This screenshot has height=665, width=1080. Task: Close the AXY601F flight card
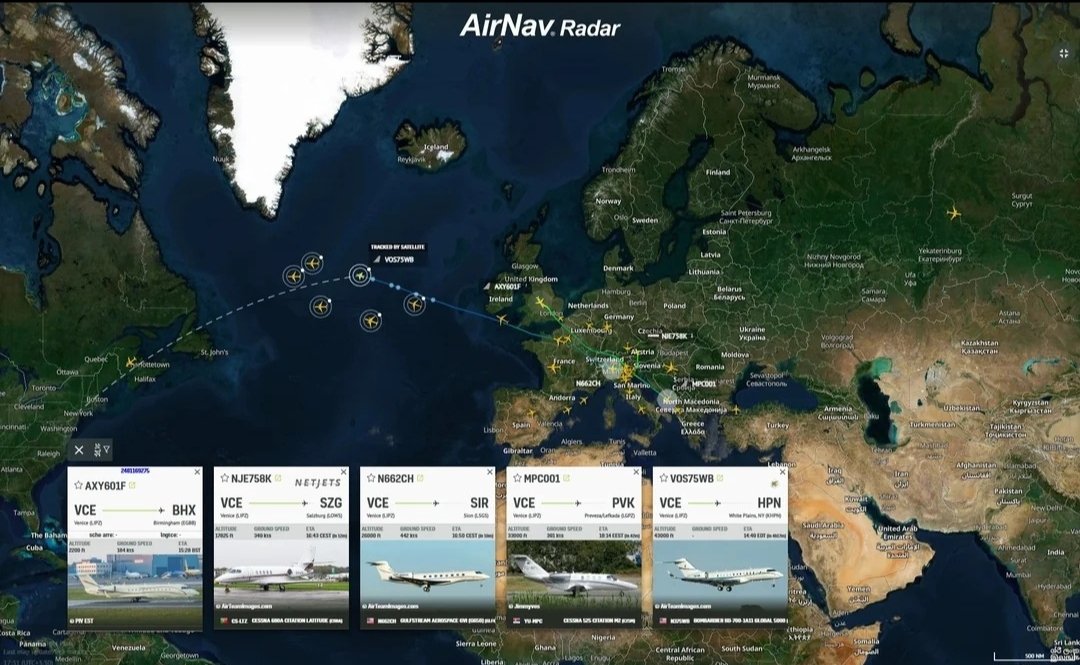coord(197,472)
